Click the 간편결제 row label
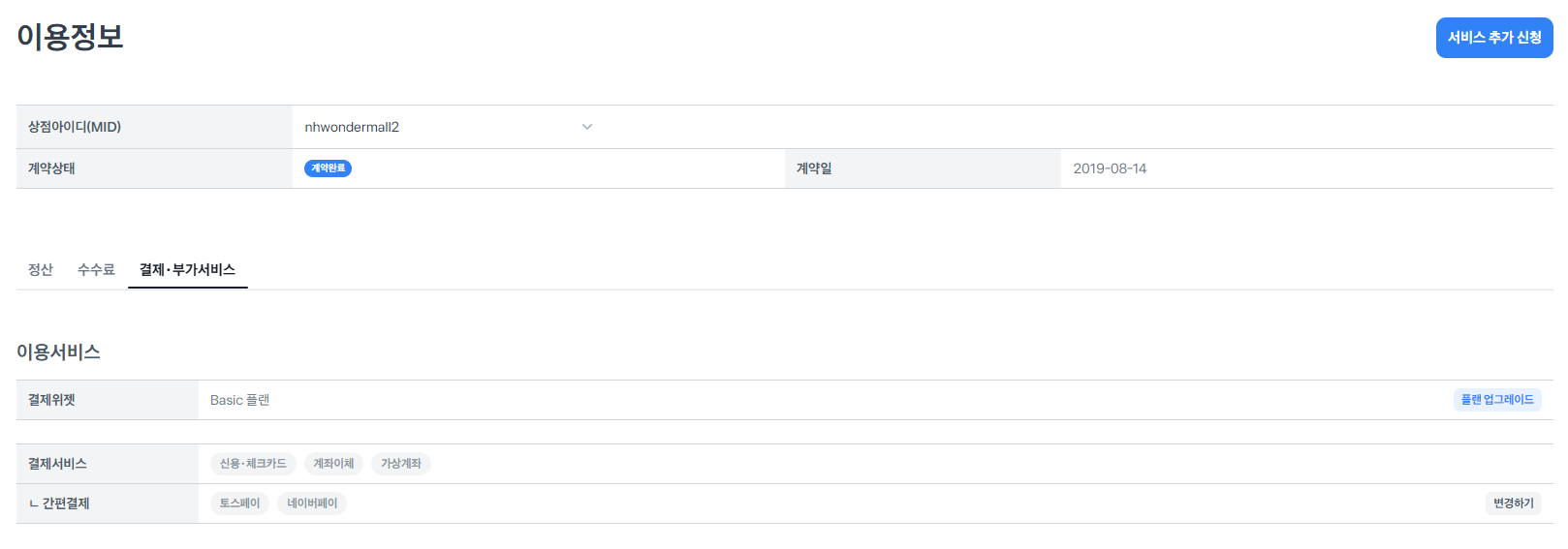1568x549 pixels. [59, 503]
